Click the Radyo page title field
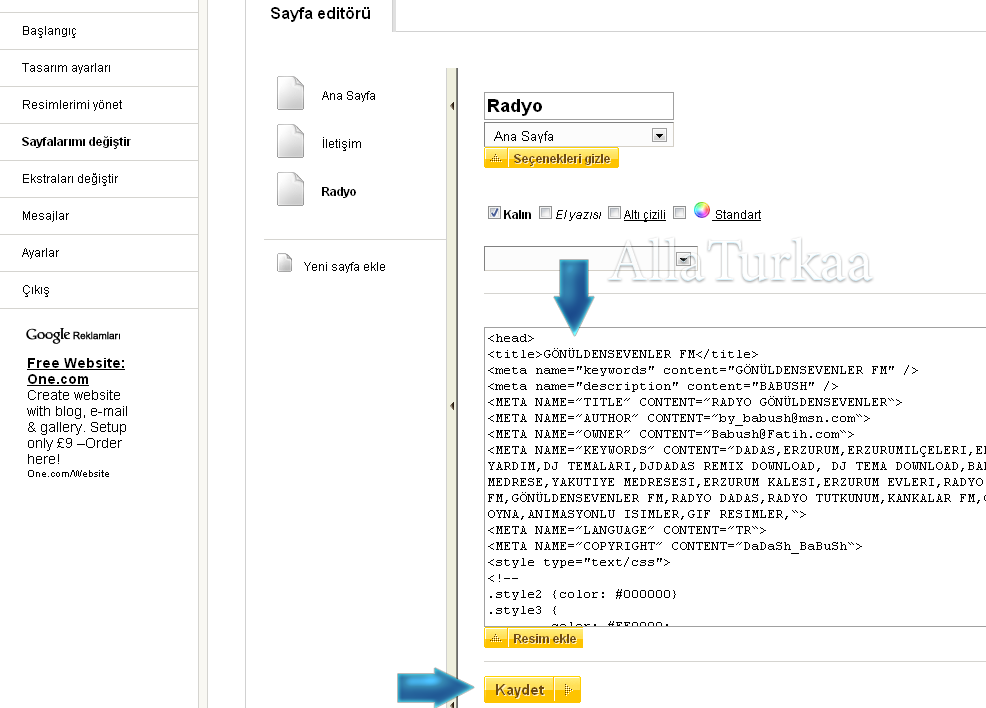Viewport: 986px width, 708px height. pyautogui.click(x=578, y=106)
